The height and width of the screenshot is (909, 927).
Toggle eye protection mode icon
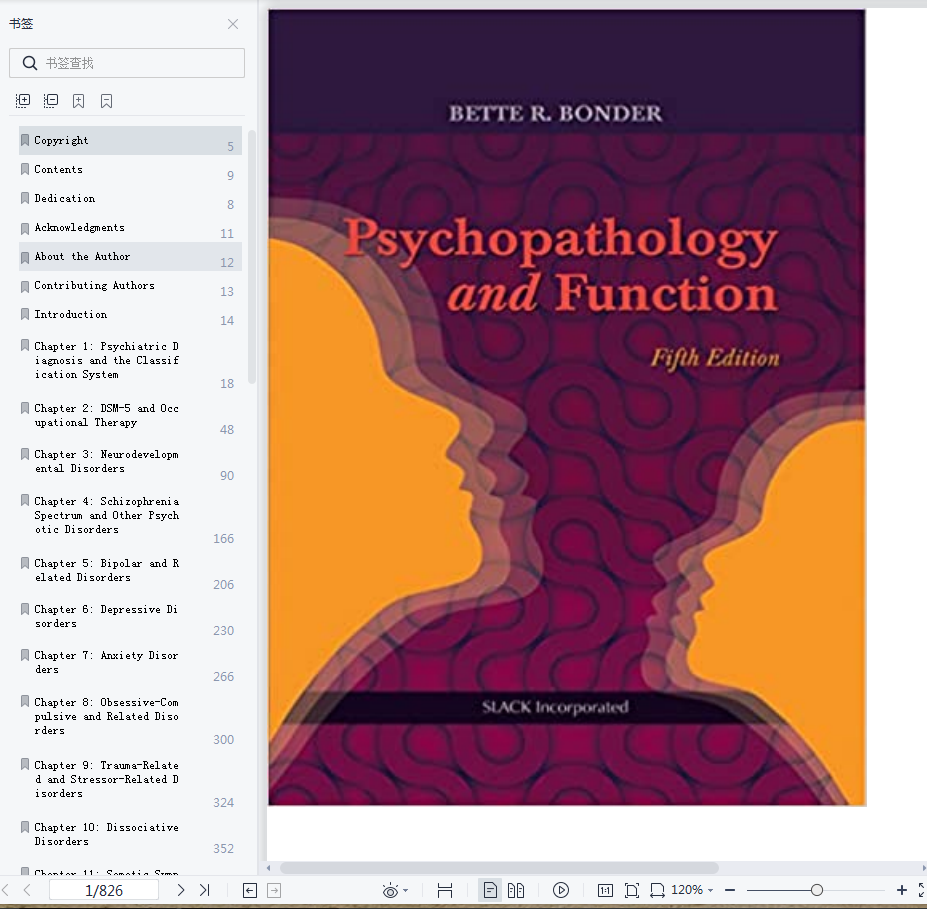click(390, 891)
